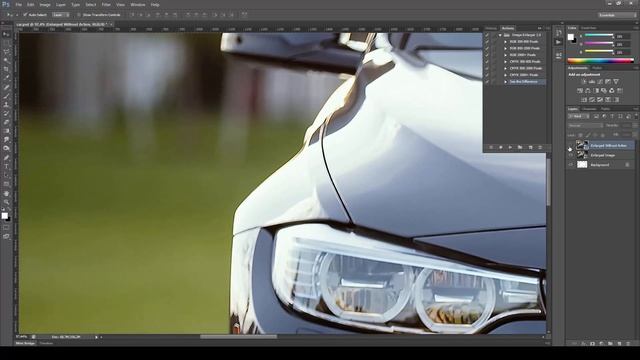Create a new layer icon in Layers panel
Screen dimensions: 640x360
(x=619, y=344)
